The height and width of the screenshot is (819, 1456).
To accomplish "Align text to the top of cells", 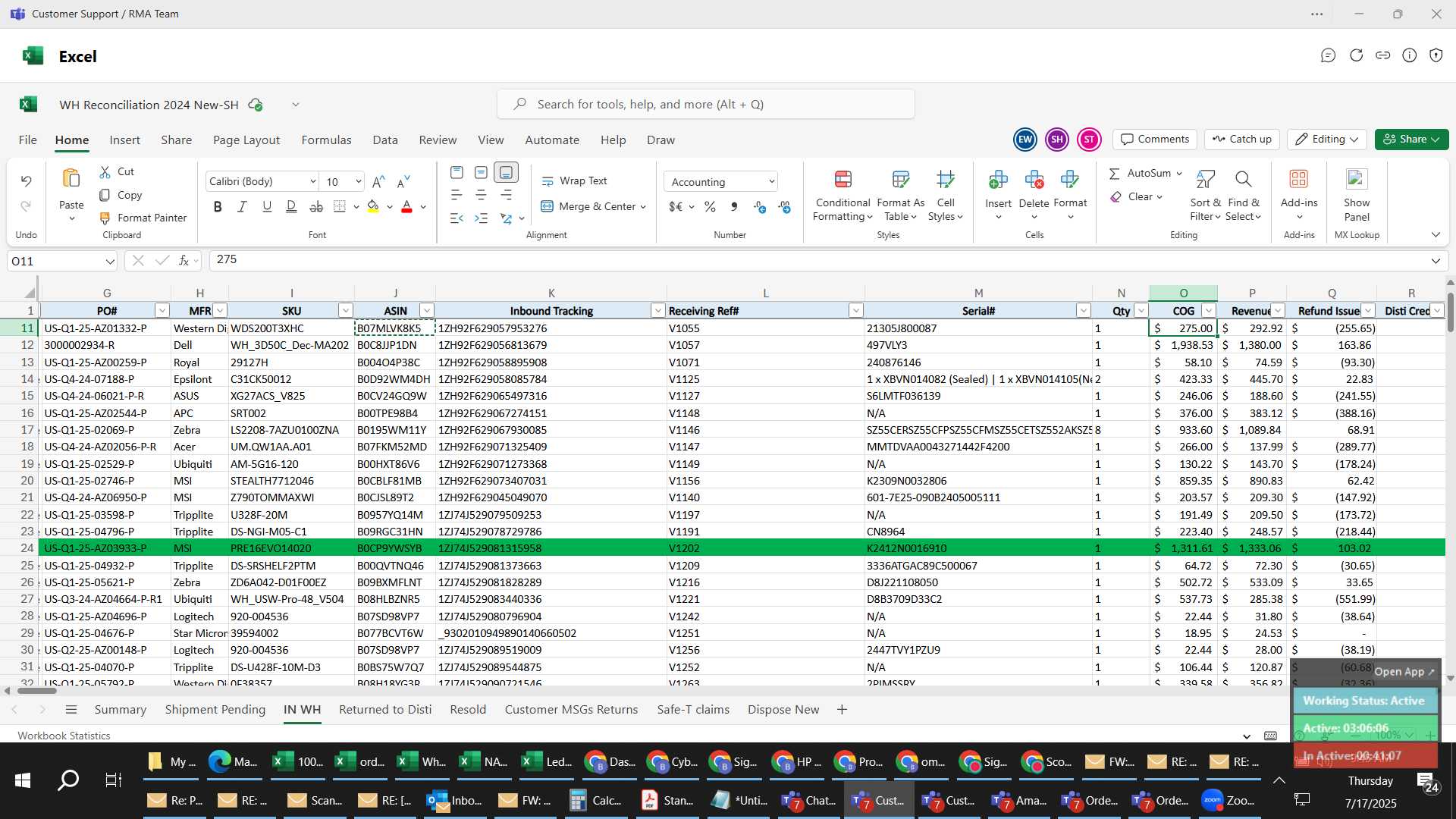I will point(457,173).
